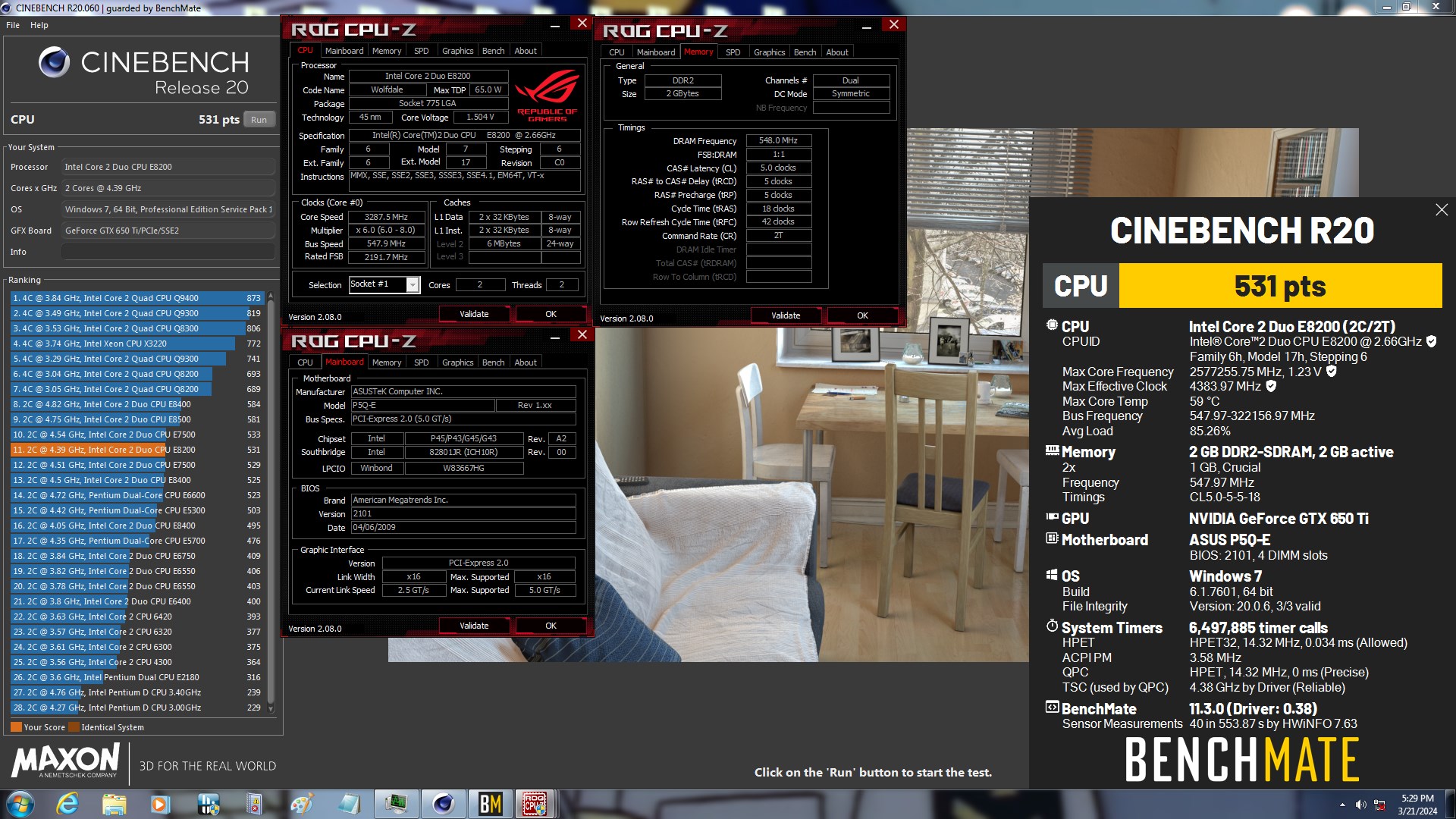This screenshot has width=1456, height=819.
Task: Click OK in the Memory CPU-Z window
Action: click(x=862, y=315)
